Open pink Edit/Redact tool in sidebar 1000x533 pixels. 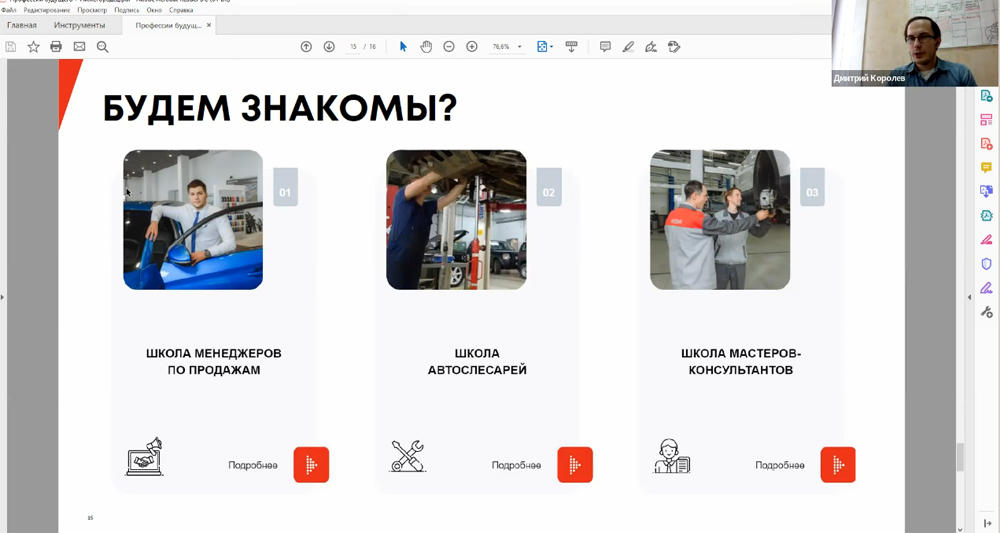(986, 240)
